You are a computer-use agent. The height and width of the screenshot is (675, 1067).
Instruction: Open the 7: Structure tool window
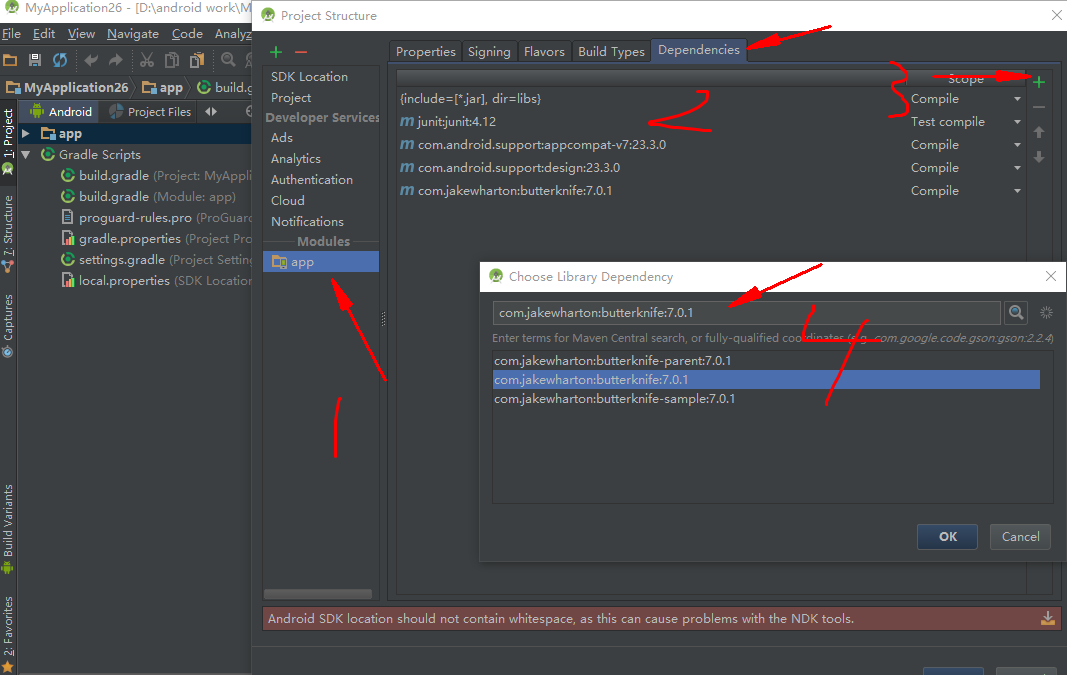coord(8,234)
